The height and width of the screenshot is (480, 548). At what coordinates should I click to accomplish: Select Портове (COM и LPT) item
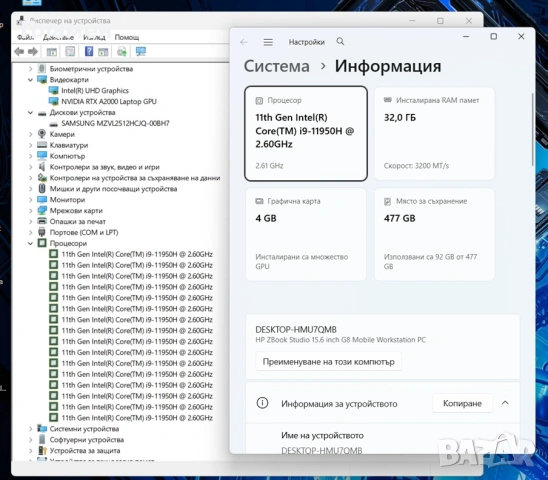coord(84,232)
